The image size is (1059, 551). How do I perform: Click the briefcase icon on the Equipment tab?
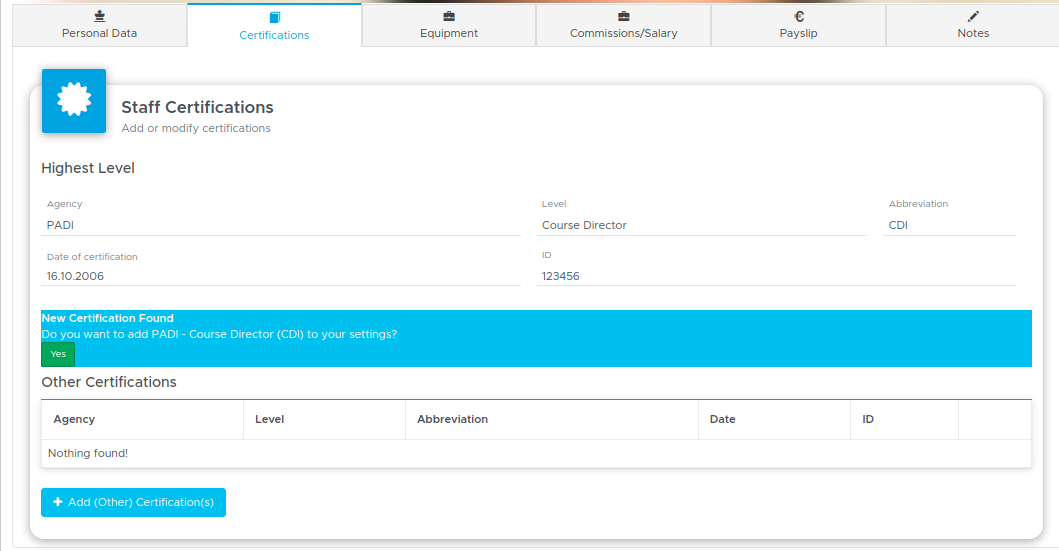(x=448, y=16)
